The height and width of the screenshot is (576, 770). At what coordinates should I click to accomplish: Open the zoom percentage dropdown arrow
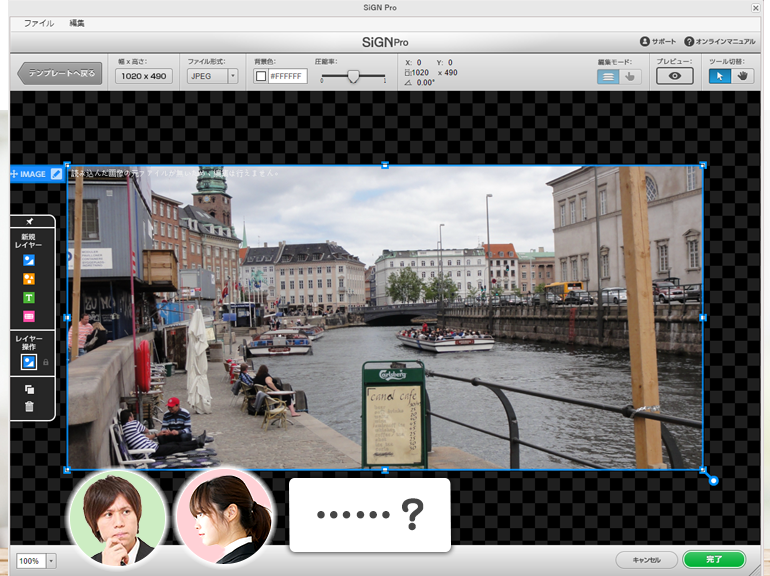click(x=51, y=561)
